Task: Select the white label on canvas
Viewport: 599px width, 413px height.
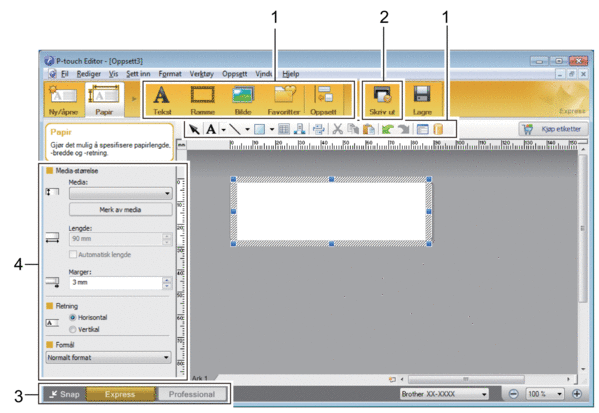Action: tap(331, 211)
